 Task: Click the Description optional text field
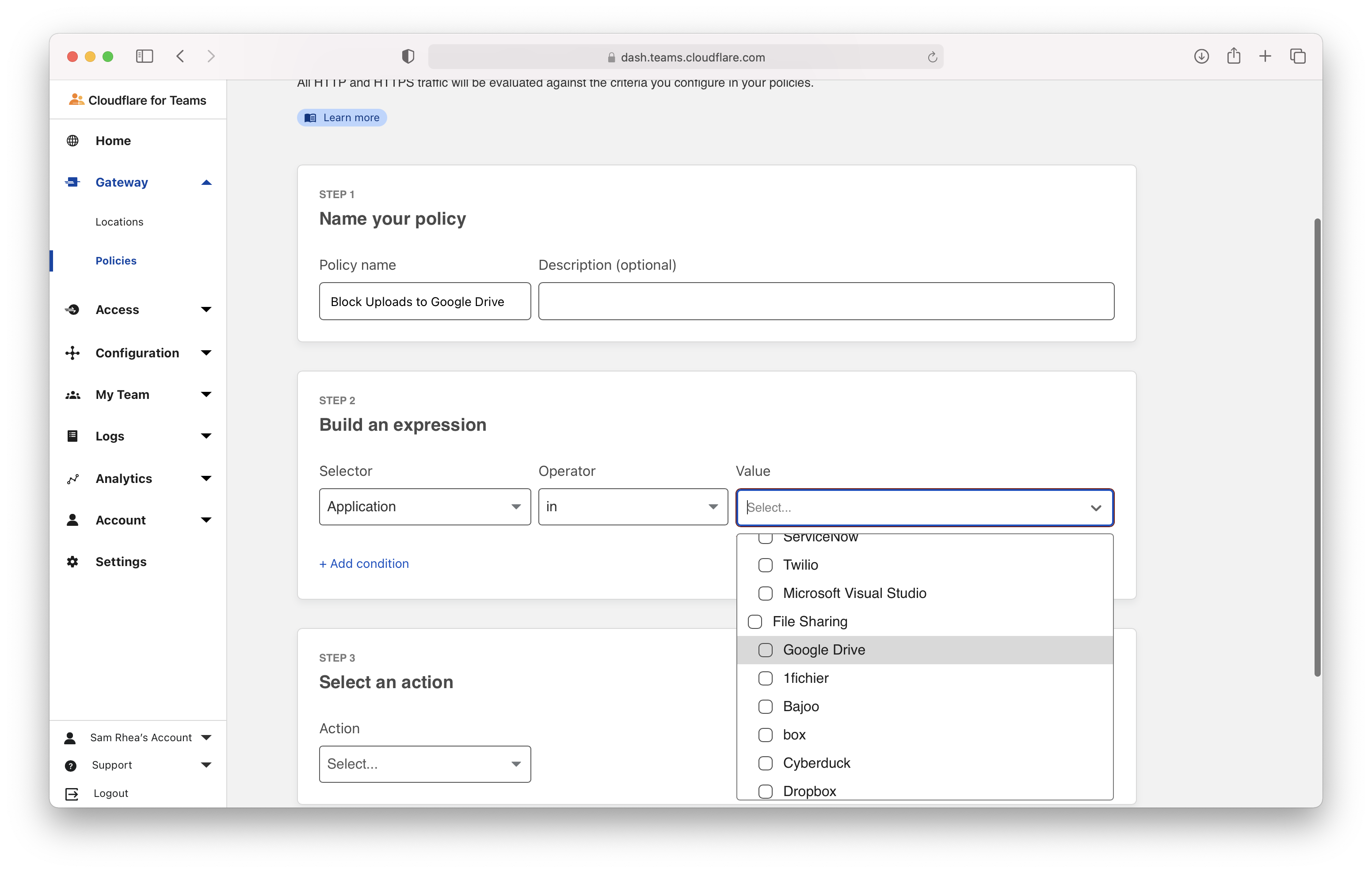[x=826, y=301]
